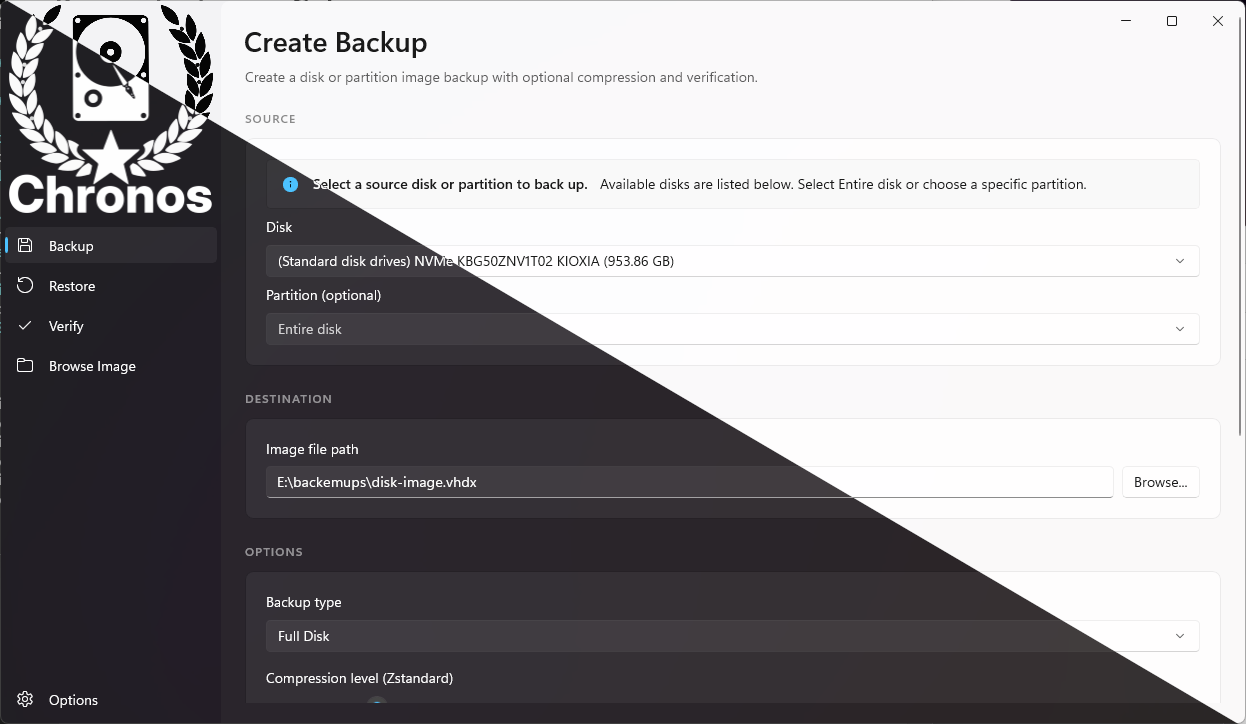The height and width of the screenshot is (724, 1246).
Task: Click the maximize window button
Action: [x=1171, y=20]
